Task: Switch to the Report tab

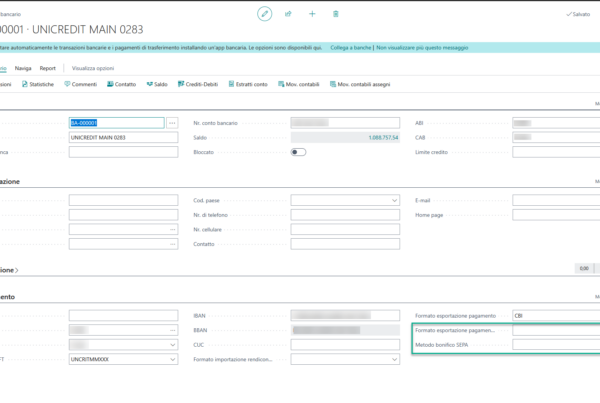Action: tap(47, 68)
